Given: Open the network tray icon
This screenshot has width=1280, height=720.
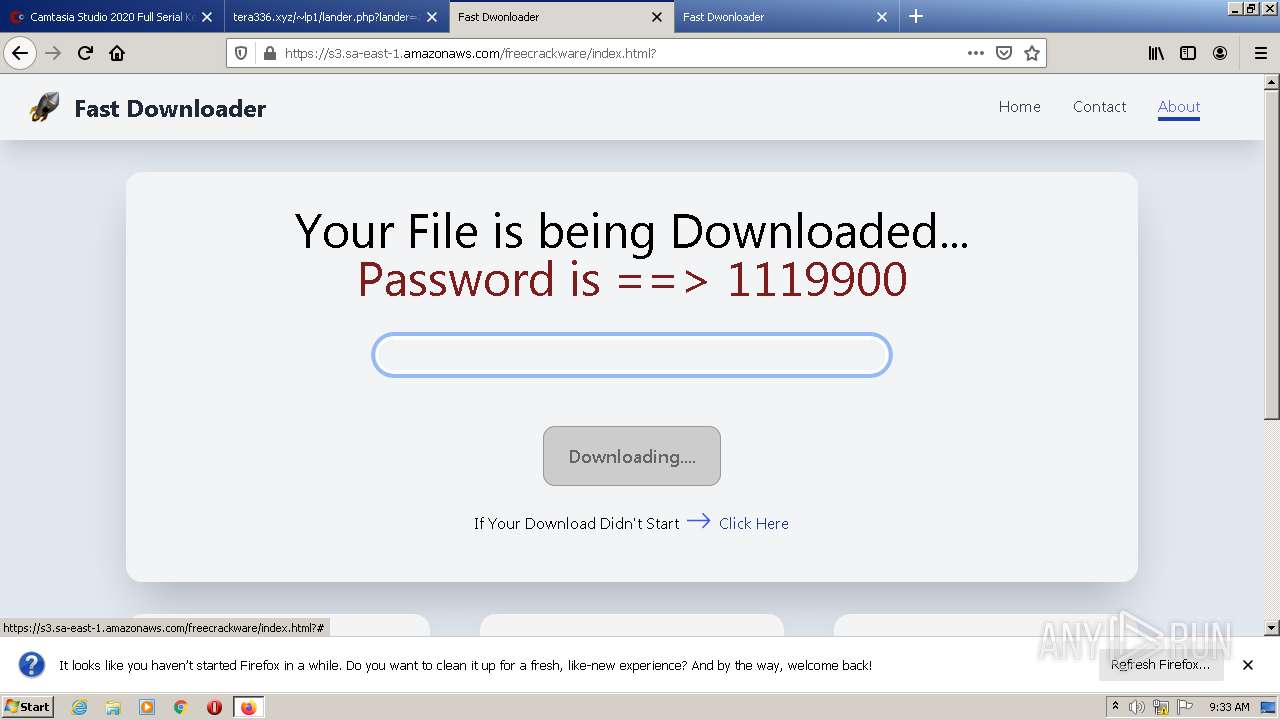Looking at the screenshot, I should tap(1161, 707).
